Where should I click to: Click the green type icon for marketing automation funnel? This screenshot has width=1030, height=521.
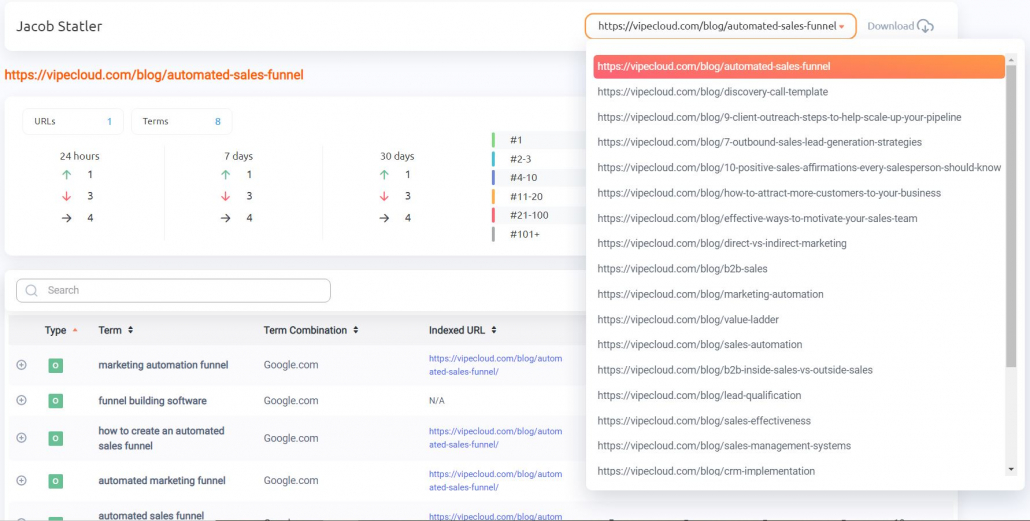(56, 365)
